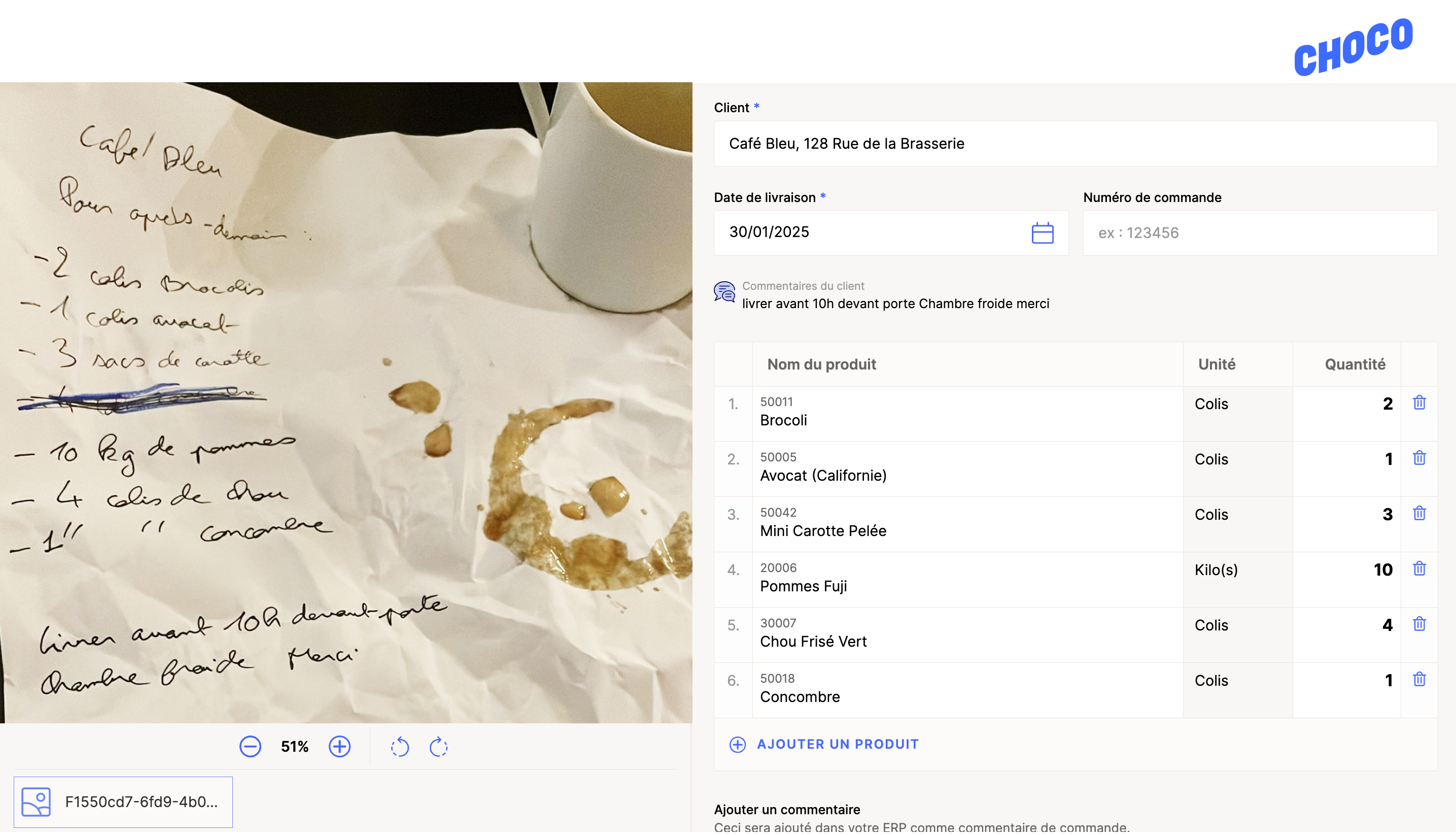Edit quantity 1 for Avocat (Californie)
Screen dimensions: 1456x835
click(1346, 469)
